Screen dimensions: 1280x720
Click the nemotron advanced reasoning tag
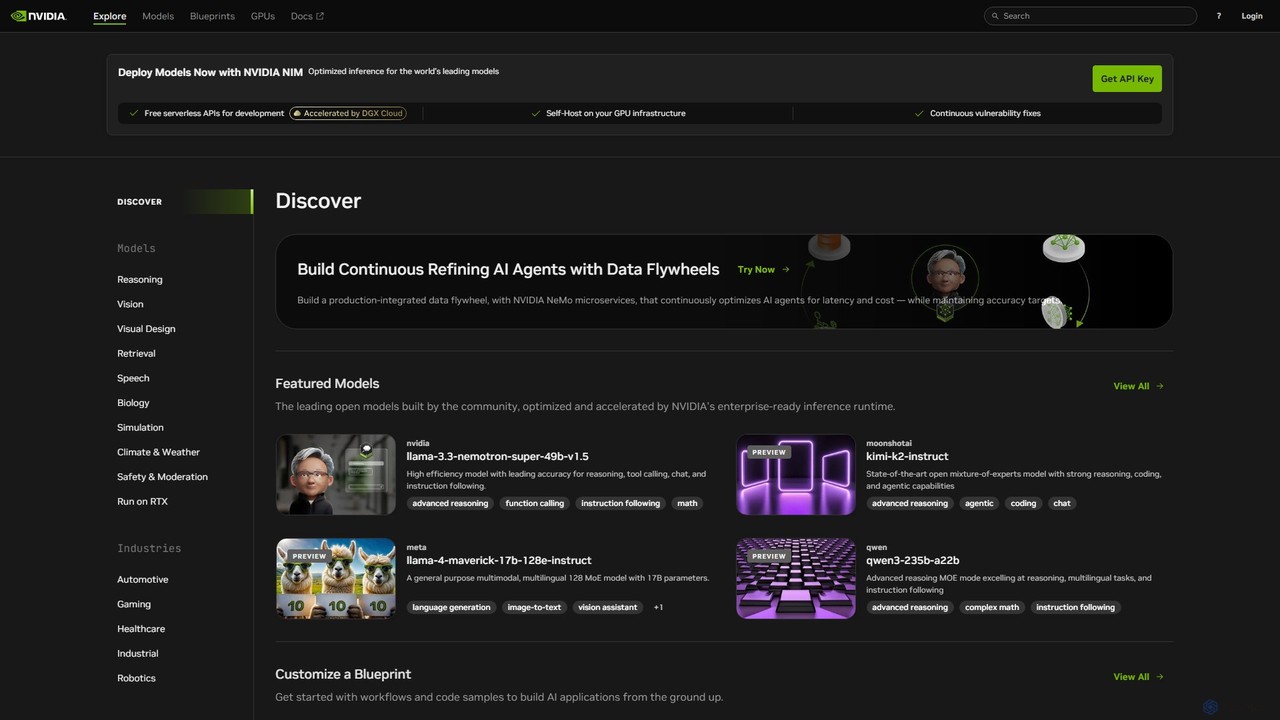click(x=450, y=503)
